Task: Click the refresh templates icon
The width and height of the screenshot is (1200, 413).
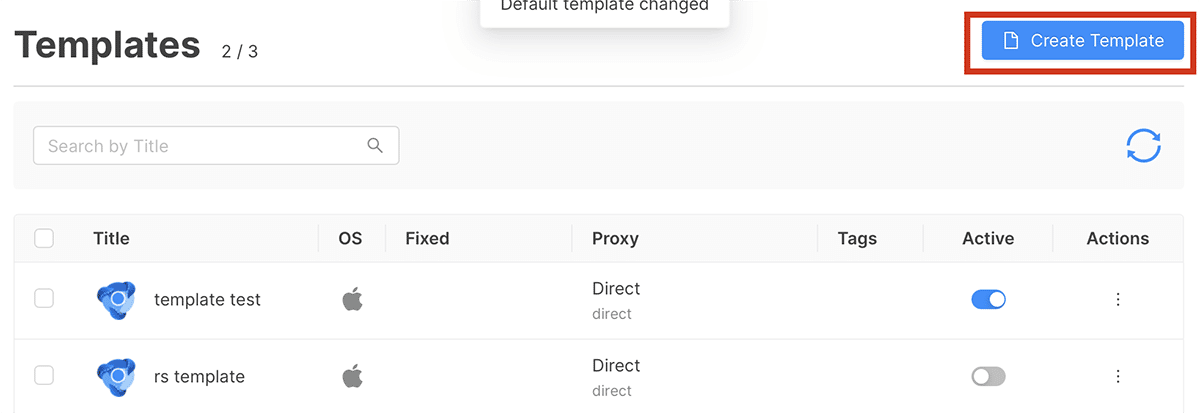Action: pyautogui.click(x=1143, y=146)
